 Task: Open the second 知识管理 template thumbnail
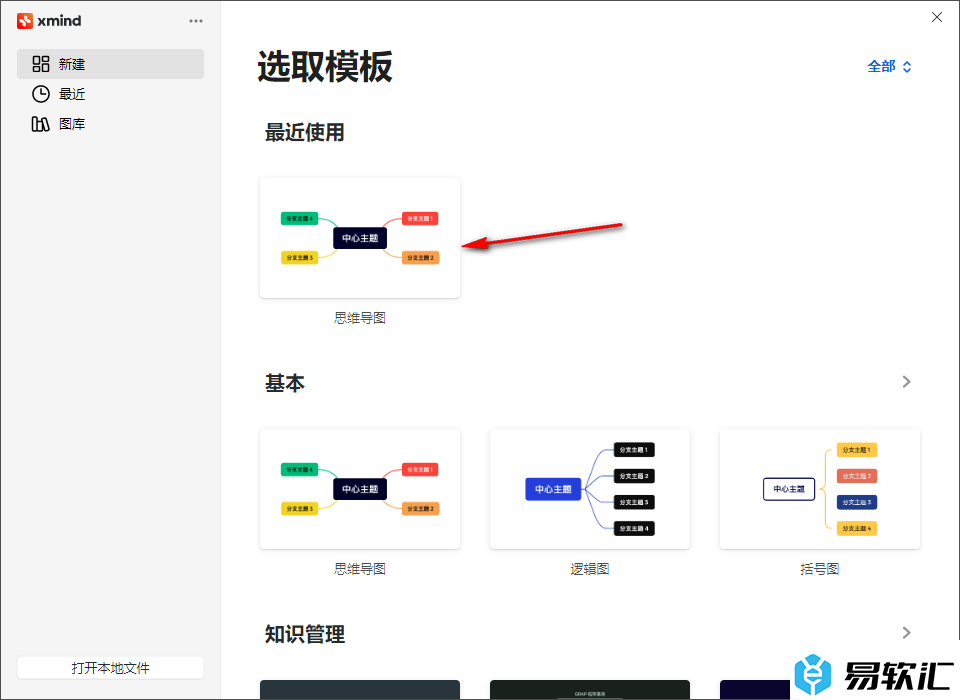pos(590,690)
